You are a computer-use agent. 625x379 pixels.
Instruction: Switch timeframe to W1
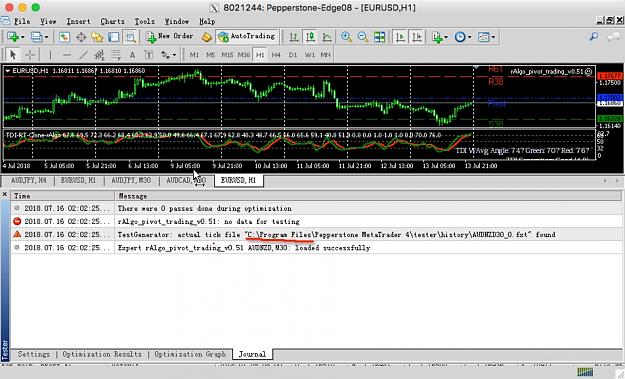(x=309, y=55)
